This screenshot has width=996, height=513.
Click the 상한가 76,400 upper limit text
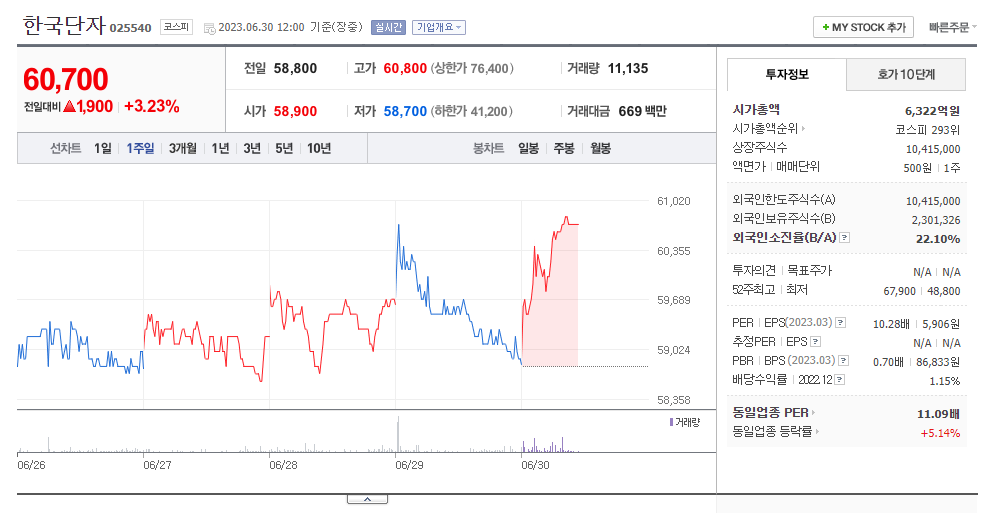pyautogui.click(x=472, y=69)
